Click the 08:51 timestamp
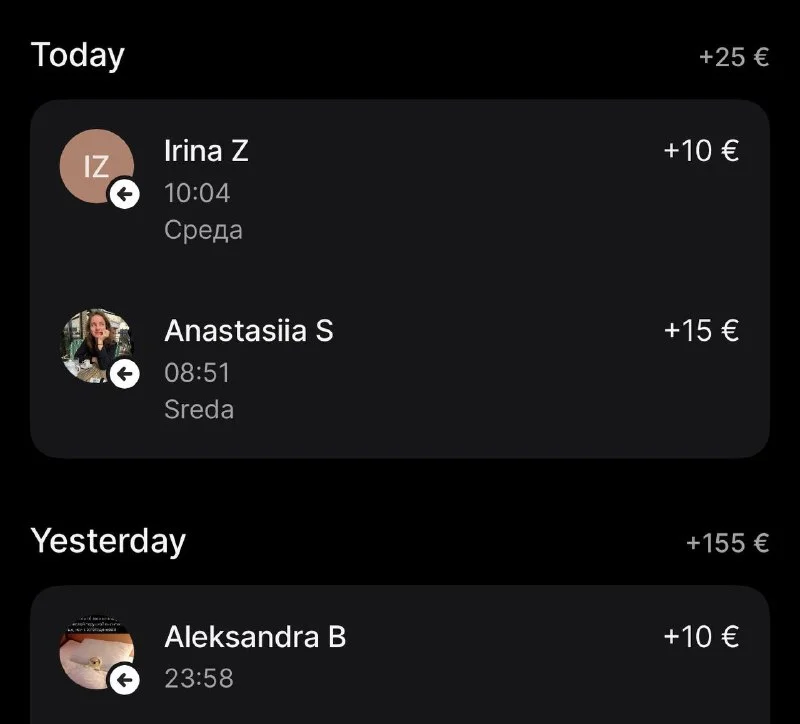This screenshot has height=724, width=800. pyautogui.click(x=197, y=373)
